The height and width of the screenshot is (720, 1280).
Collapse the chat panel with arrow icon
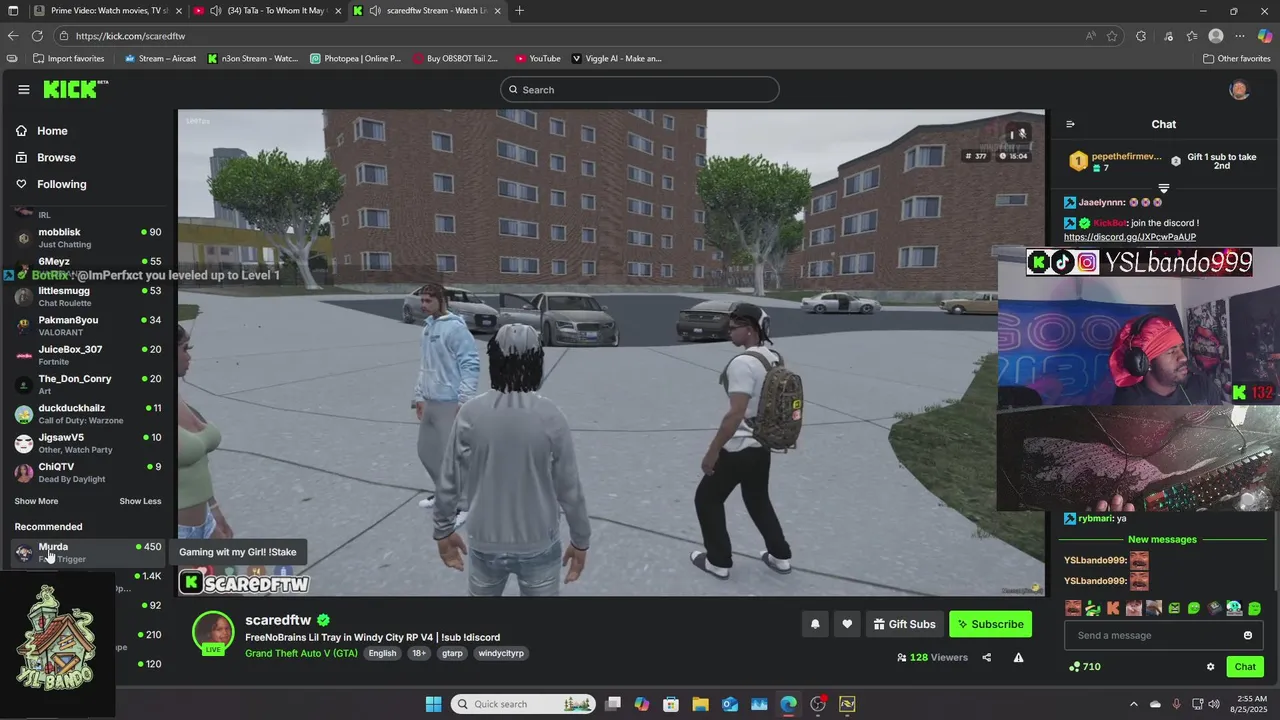pos(1070,124)
